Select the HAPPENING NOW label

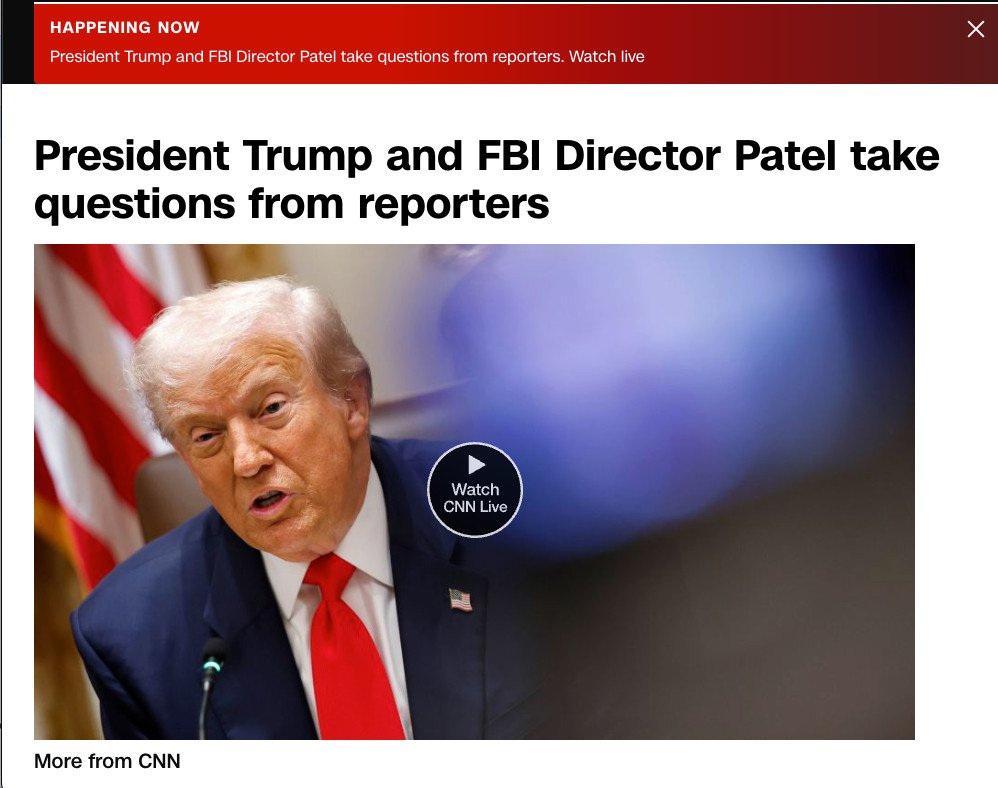pyautogui.click(x=125, y=27)
